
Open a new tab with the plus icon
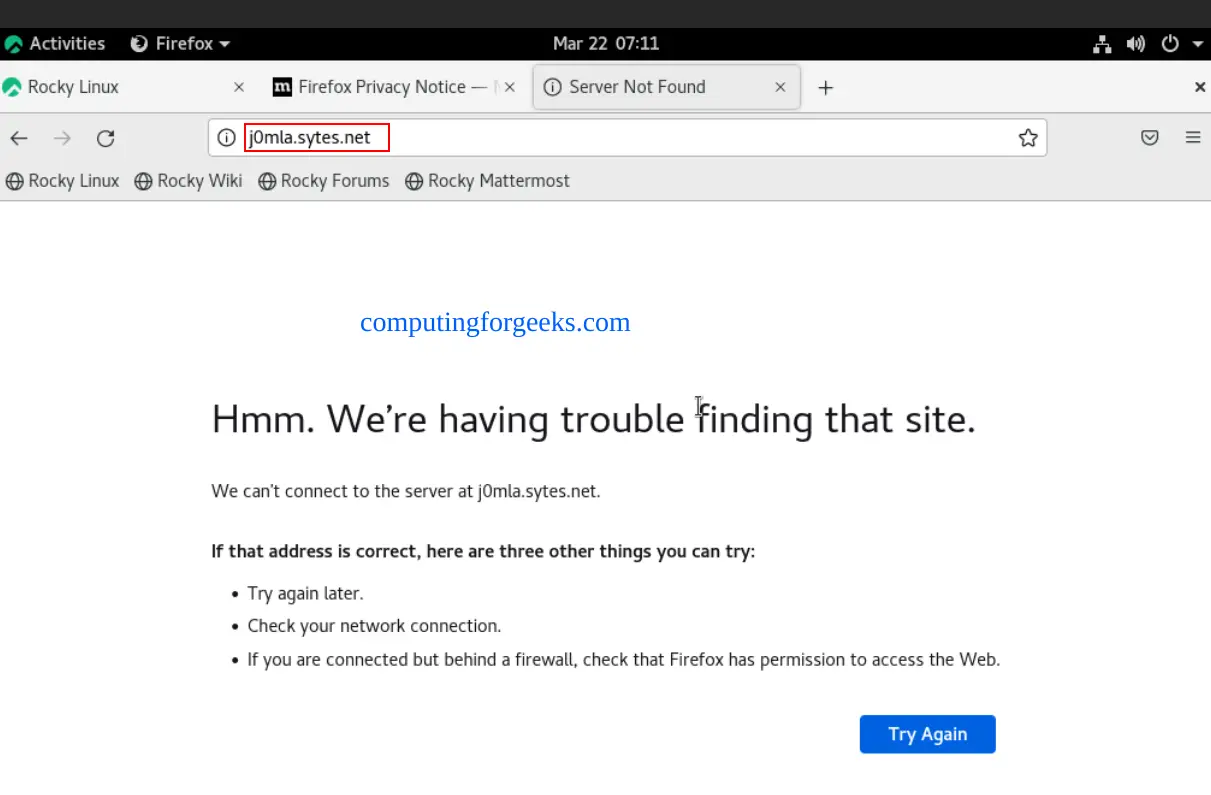pos(825,88)
